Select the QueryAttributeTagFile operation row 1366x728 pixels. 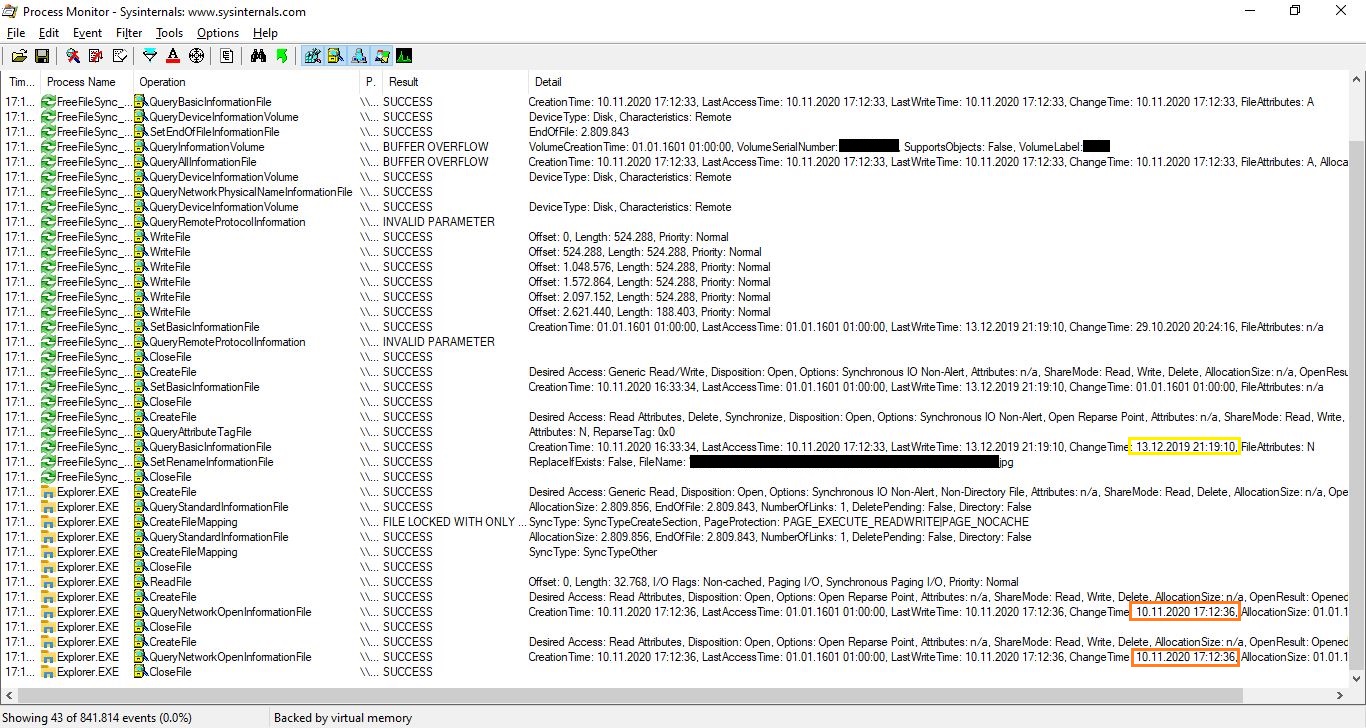pyautogui.click(x=675, y=432)
